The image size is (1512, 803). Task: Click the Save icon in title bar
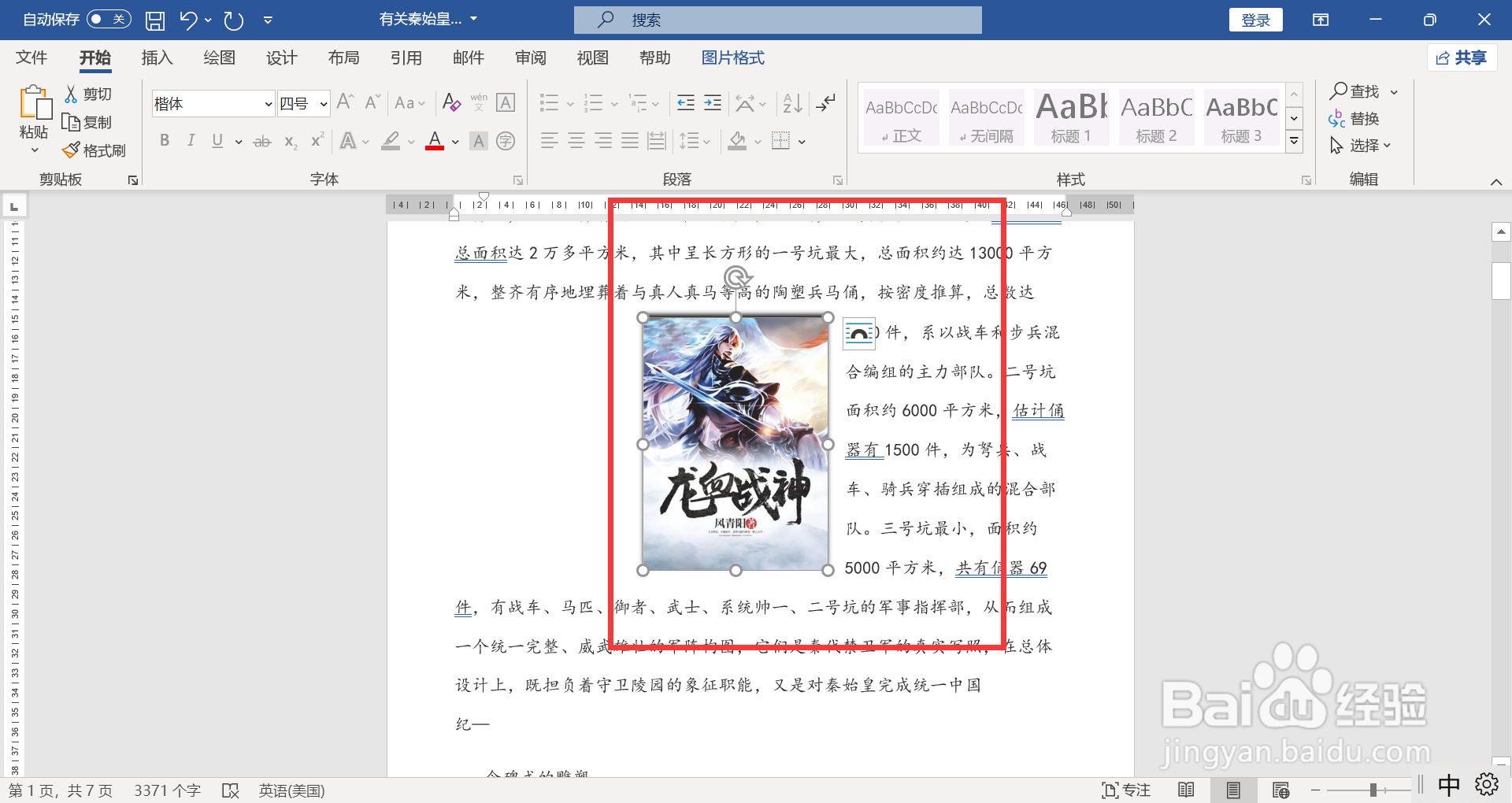point(155,20)
